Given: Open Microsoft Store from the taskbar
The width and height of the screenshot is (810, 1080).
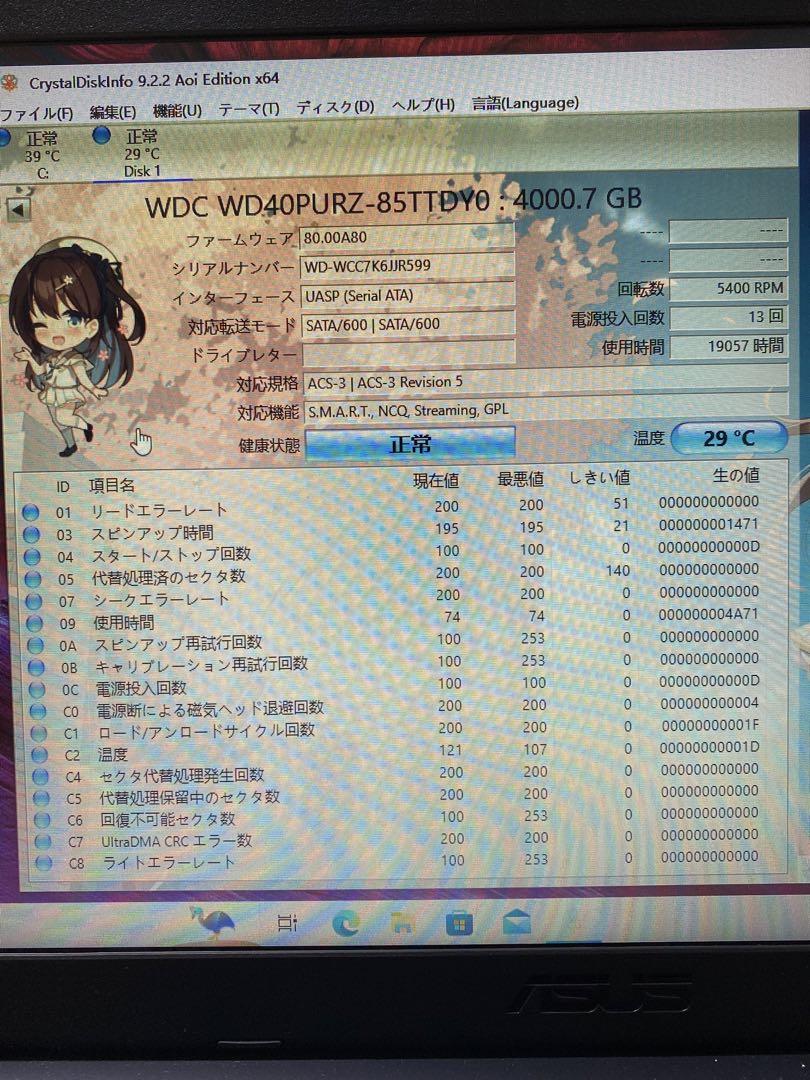Looking at the screenshot, I should [459, 922].
